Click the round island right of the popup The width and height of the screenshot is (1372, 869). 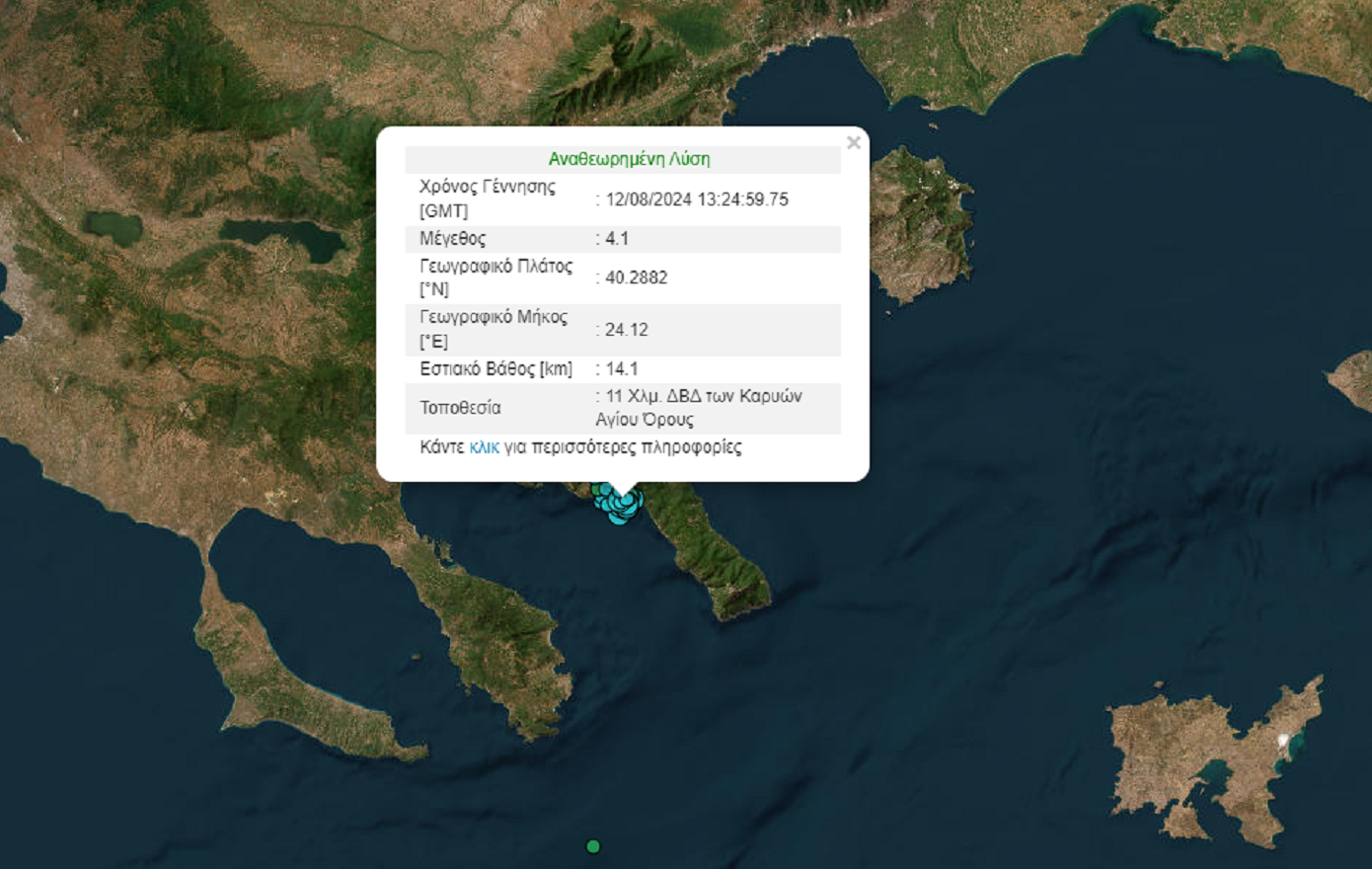pos(920,227)
